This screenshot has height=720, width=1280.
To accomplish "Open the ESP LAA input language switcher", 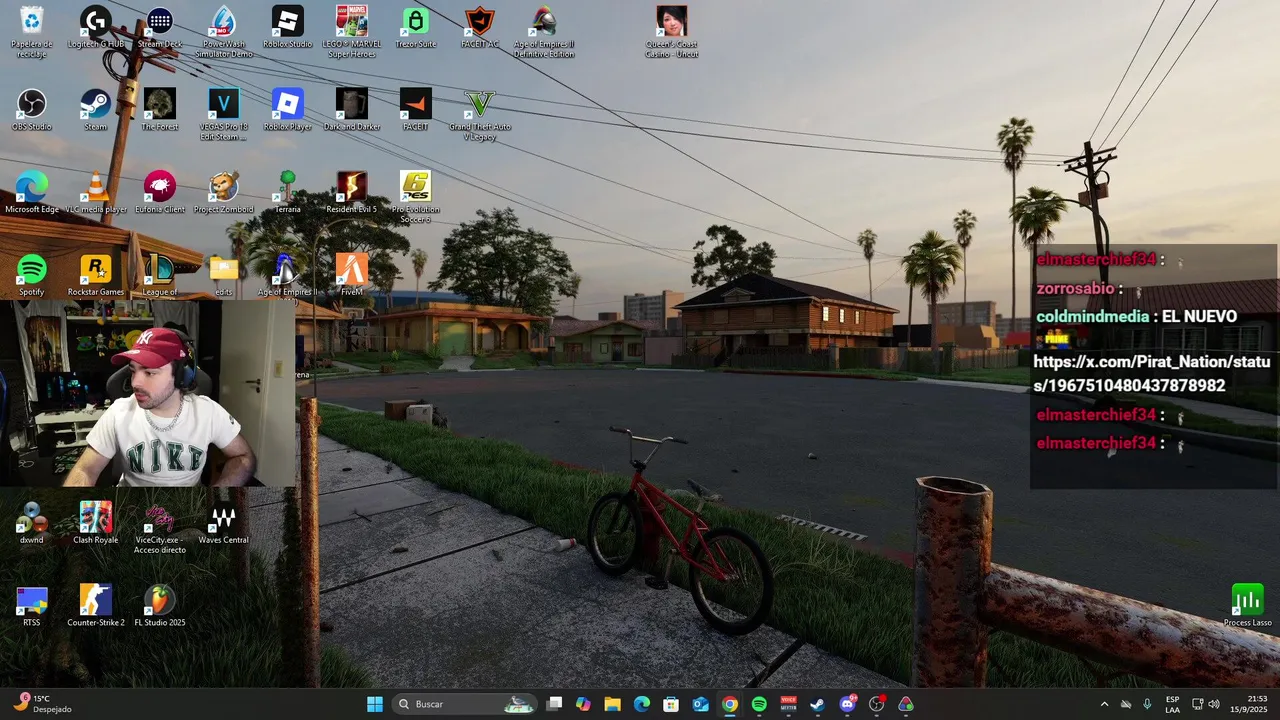I will tap(1172, 704).
